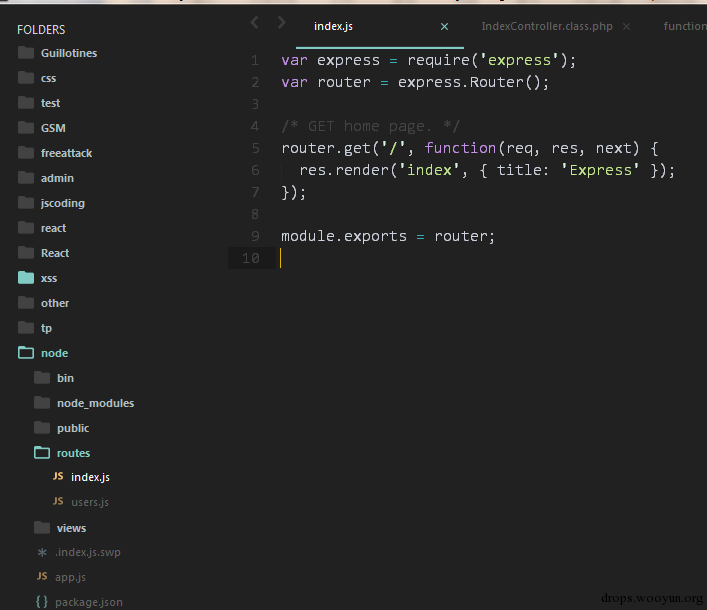Close the IndexController.class.php tab
This screenshot has width=707, height=610.
pos(626,27)
